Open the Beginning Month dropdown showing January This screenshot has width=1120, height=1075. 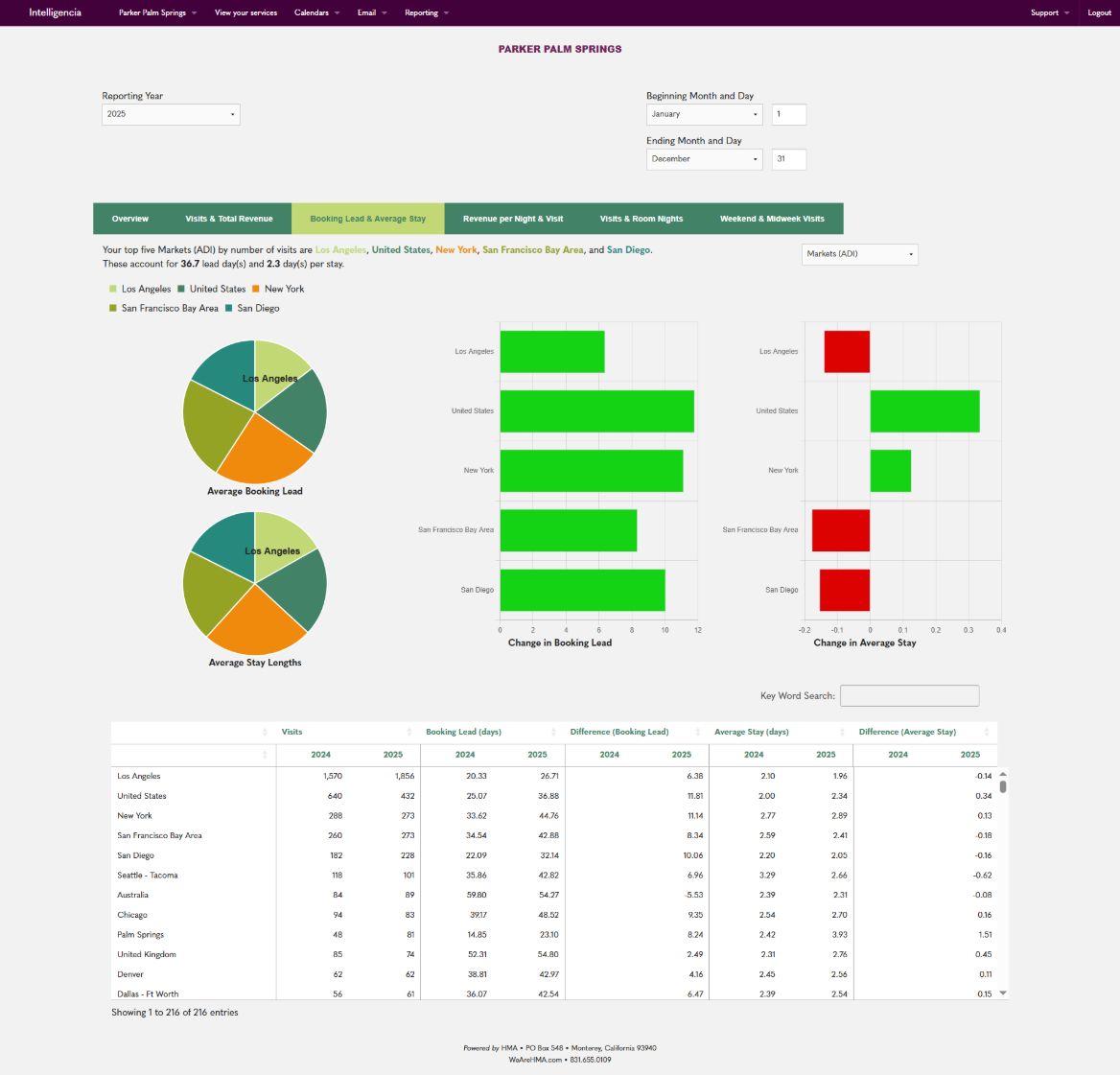click(704, 114)
